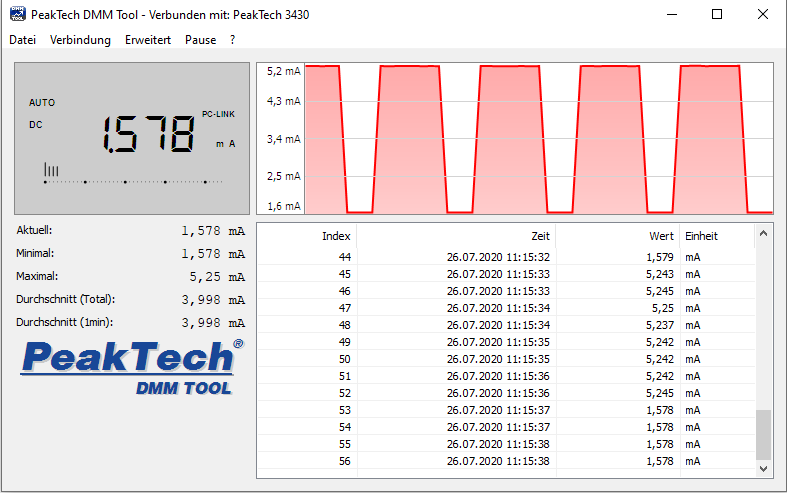Screen dimensions: 787x493
Task: Open the ? help menu
Action: [232, 40]
